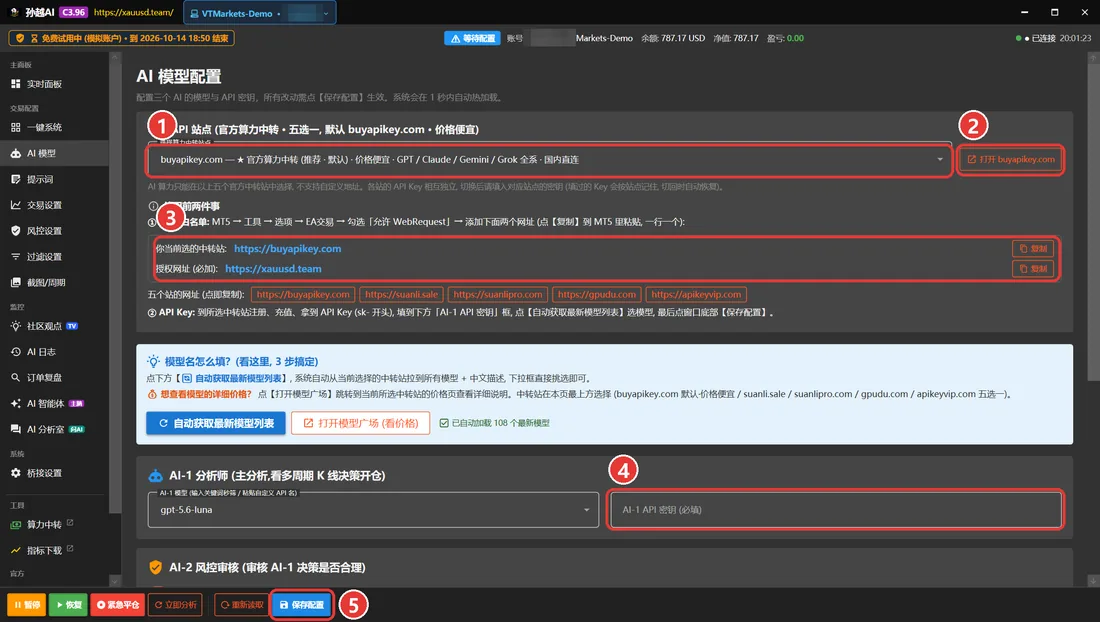Screen dimensions: 1100x622
Task: Open the 提示词 note icon
Action: click(x=15, y=179)
